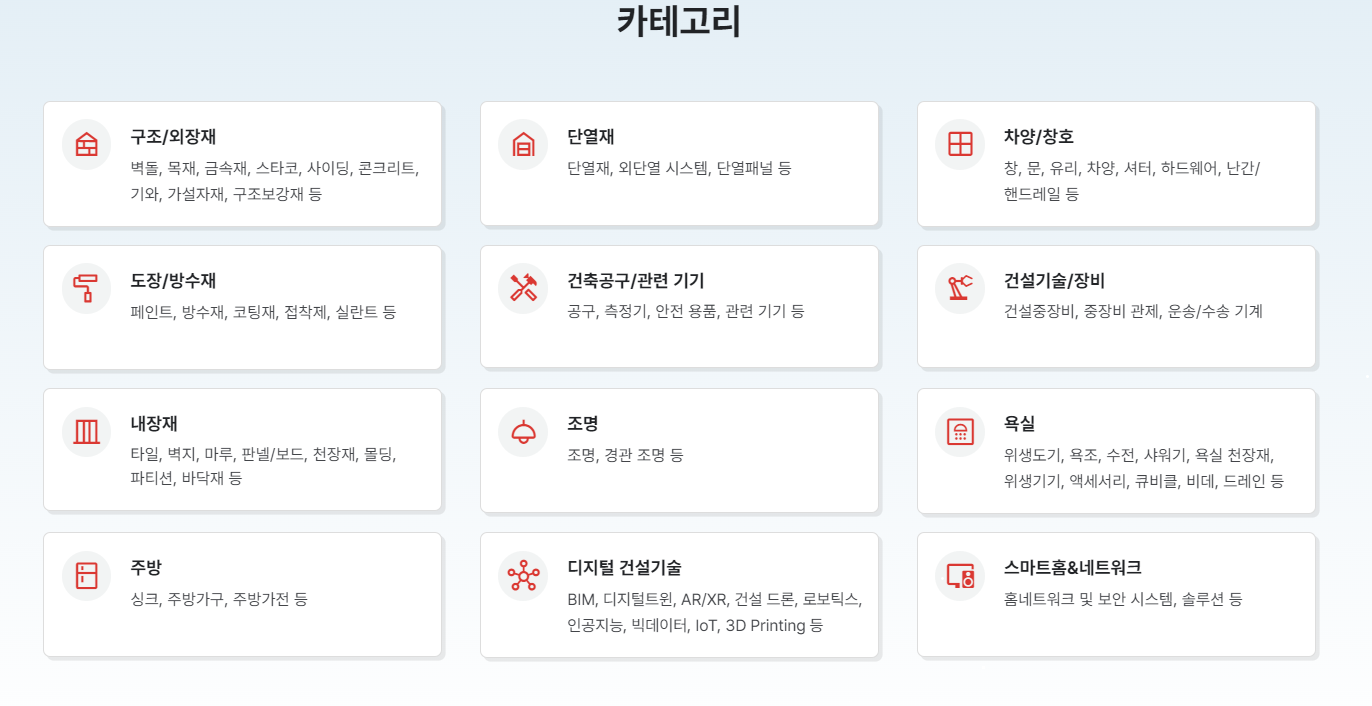Click the 구조/외장재 building icon
The image size is (1372, 706).
[x=87, y=144]
